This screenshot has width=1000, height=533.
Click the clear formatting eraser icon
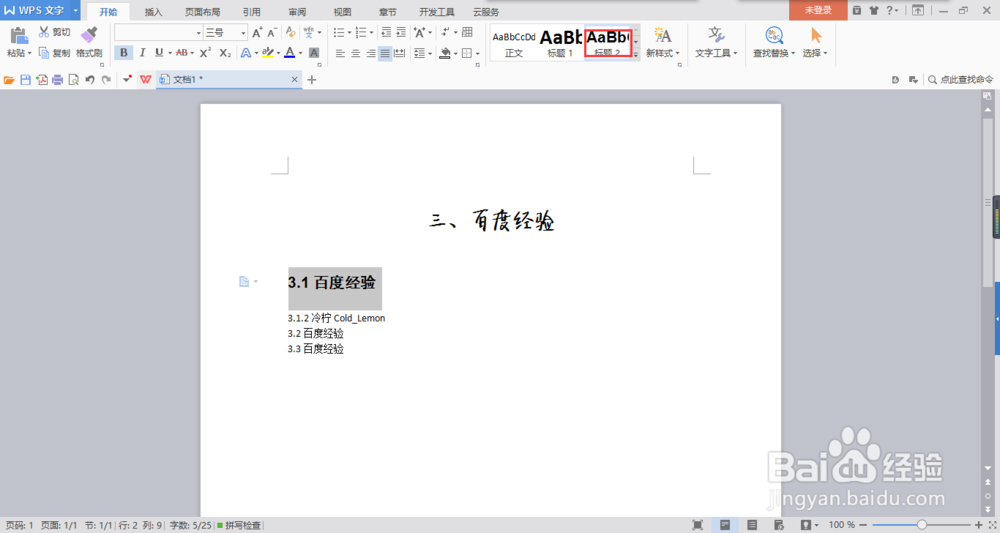click(291, 33)
